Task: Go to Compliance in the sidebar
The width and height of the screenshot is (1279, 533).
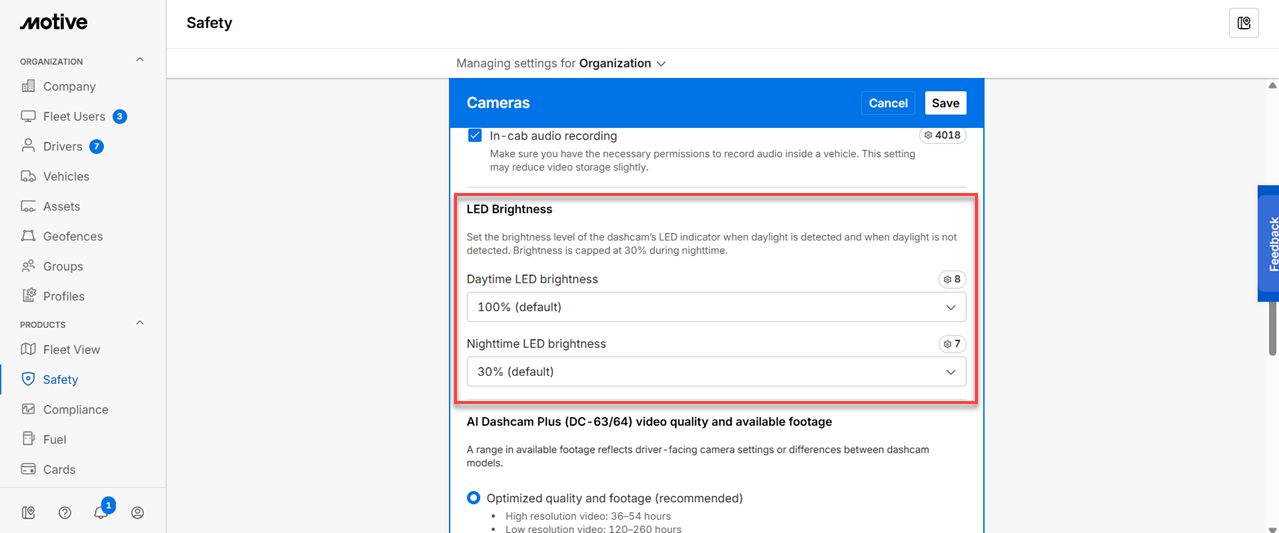Action: tap(75, 410)
